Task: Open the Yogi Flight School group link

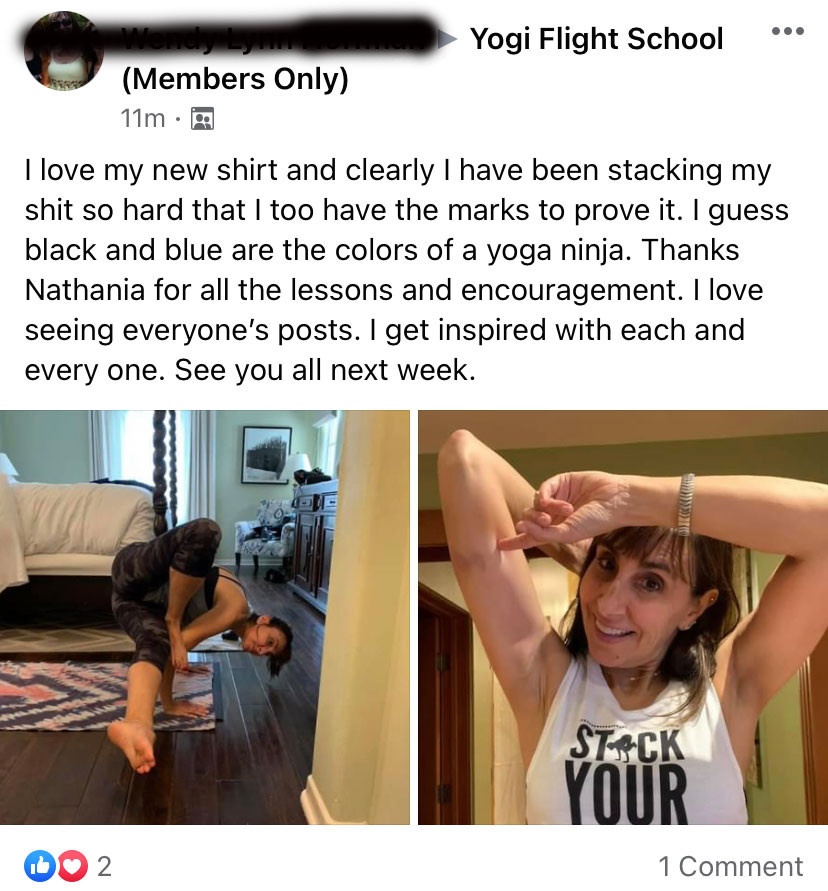Action: click(597, 39)
